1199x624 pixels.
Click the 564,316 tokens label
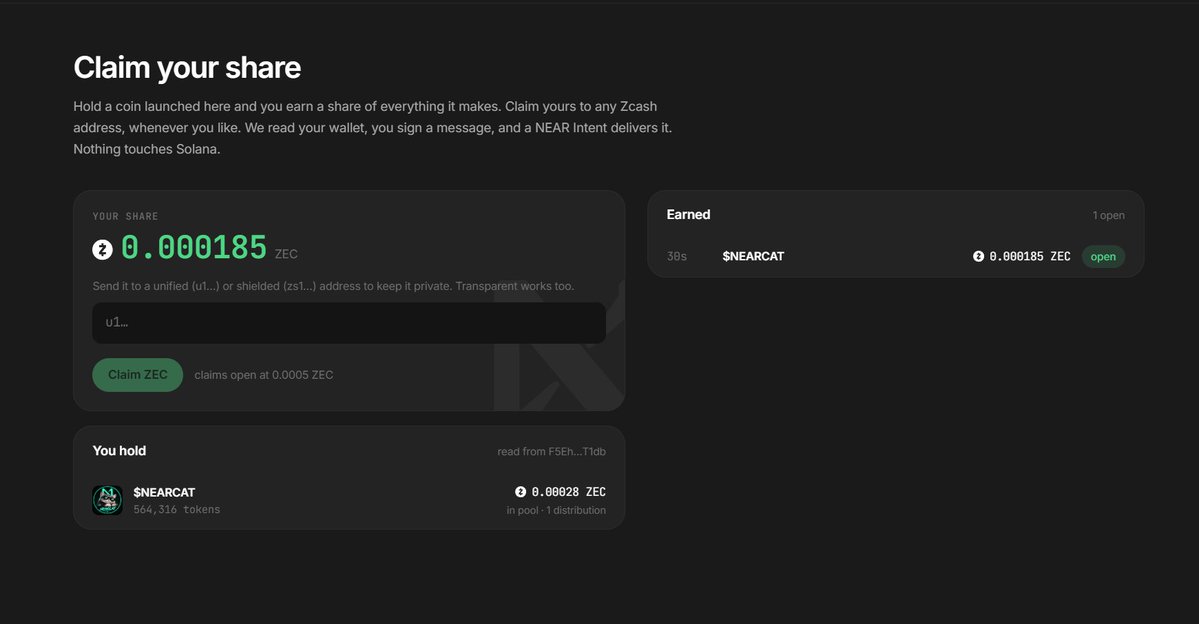pyautogui.click(x=177, y=509)
